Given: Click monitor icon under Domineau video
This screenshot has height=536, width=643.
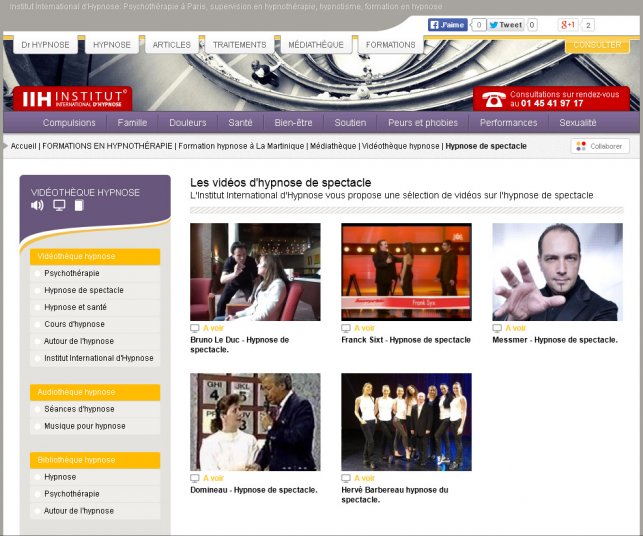Looking at the screenshot, I should coord(195,478).
